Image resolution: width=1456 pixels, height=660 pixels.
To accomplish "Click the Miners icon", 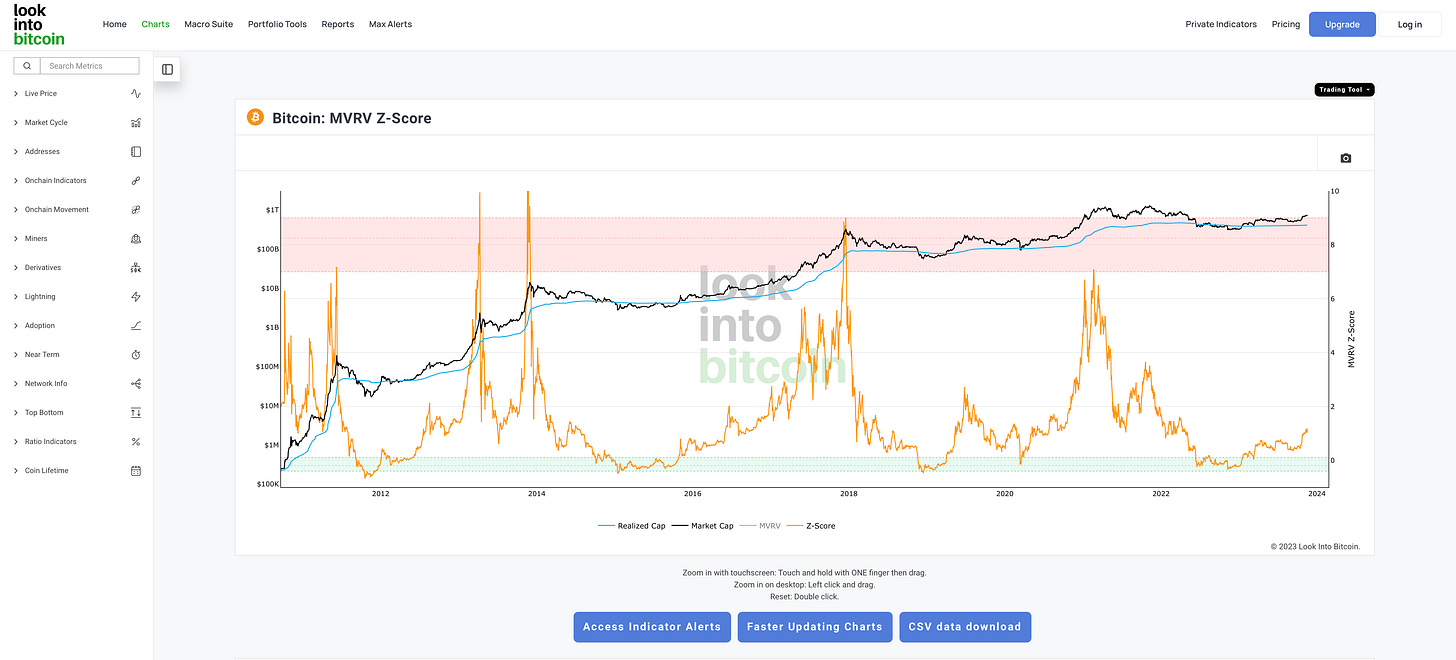I will 136,238.
